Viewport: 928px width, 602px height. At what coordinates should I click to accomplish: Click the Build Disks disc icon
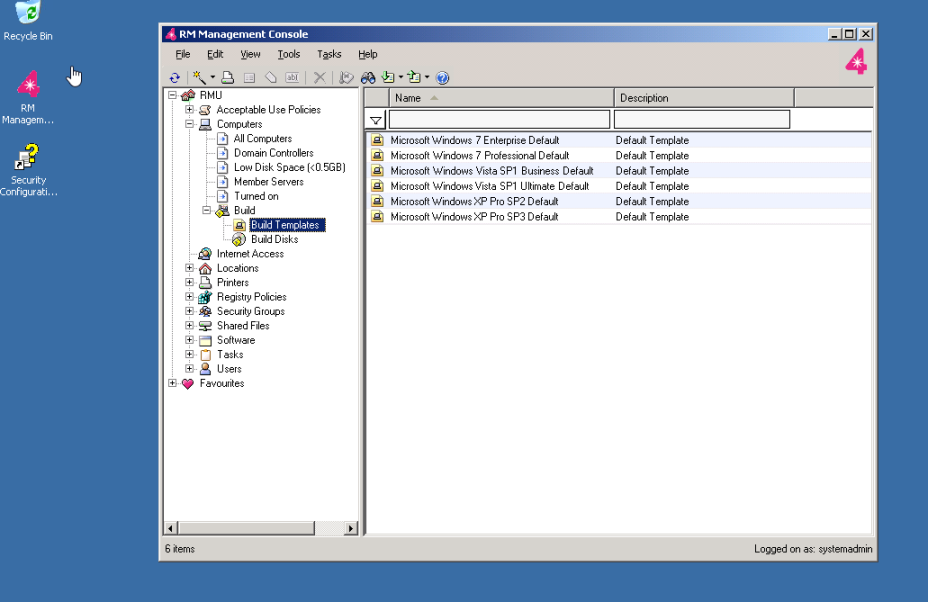(239, 239)
